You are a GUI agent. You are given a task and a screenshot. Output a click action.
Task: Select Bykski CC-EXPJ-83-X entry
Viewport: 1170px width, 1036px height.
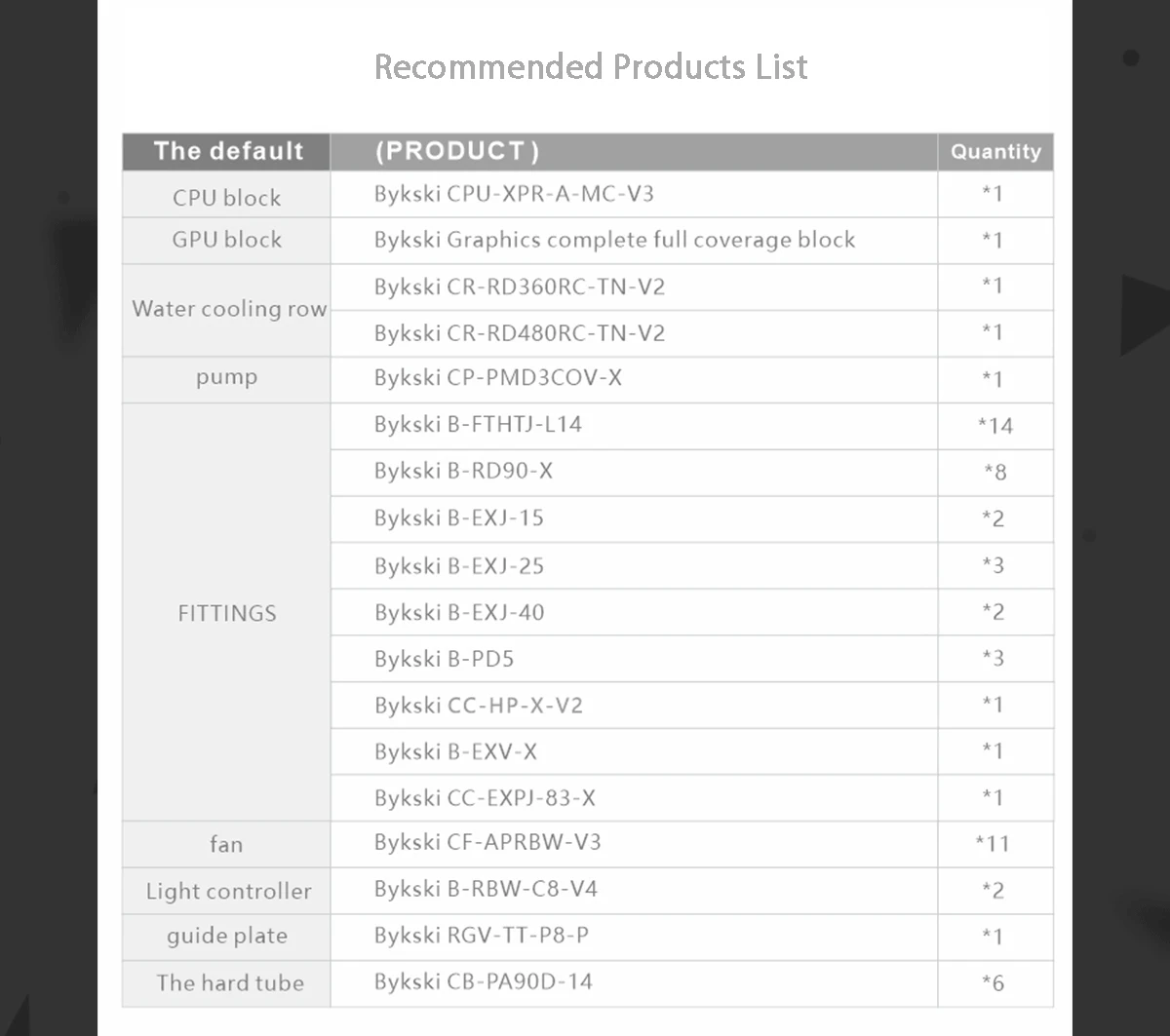(485, 798)
